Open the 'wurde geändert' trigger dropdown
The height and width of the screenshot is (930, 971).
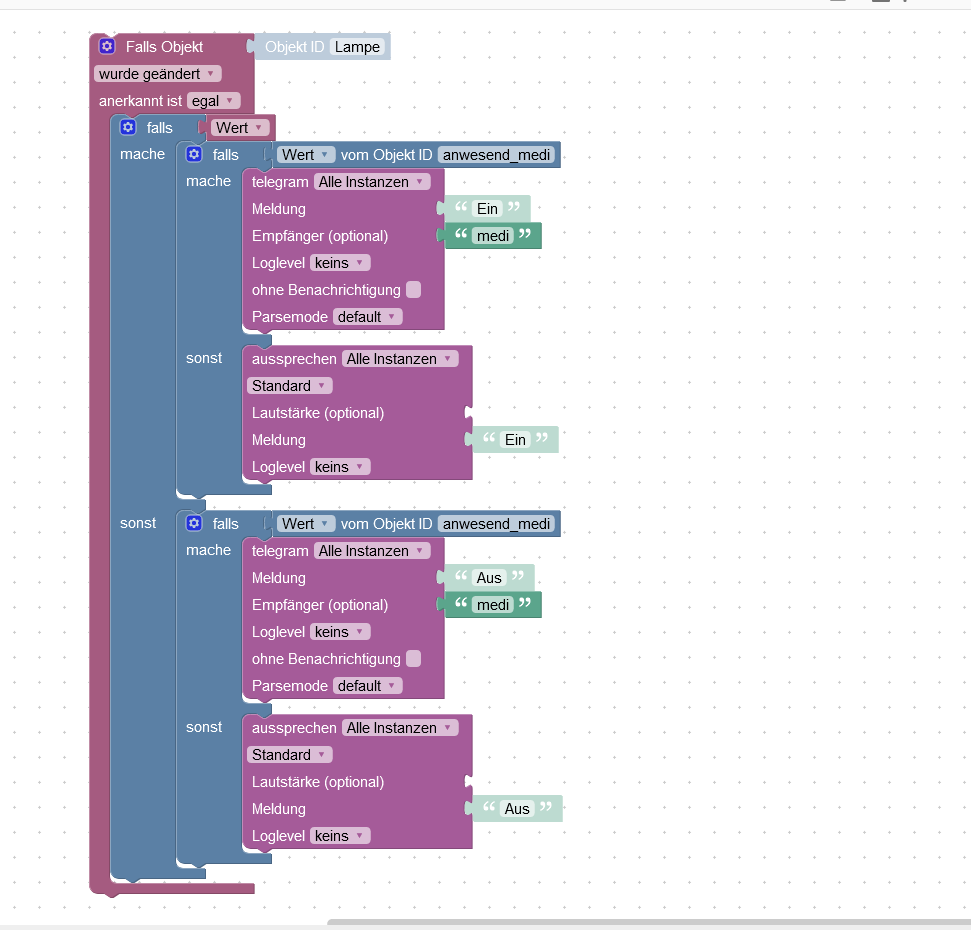(157, 74)
